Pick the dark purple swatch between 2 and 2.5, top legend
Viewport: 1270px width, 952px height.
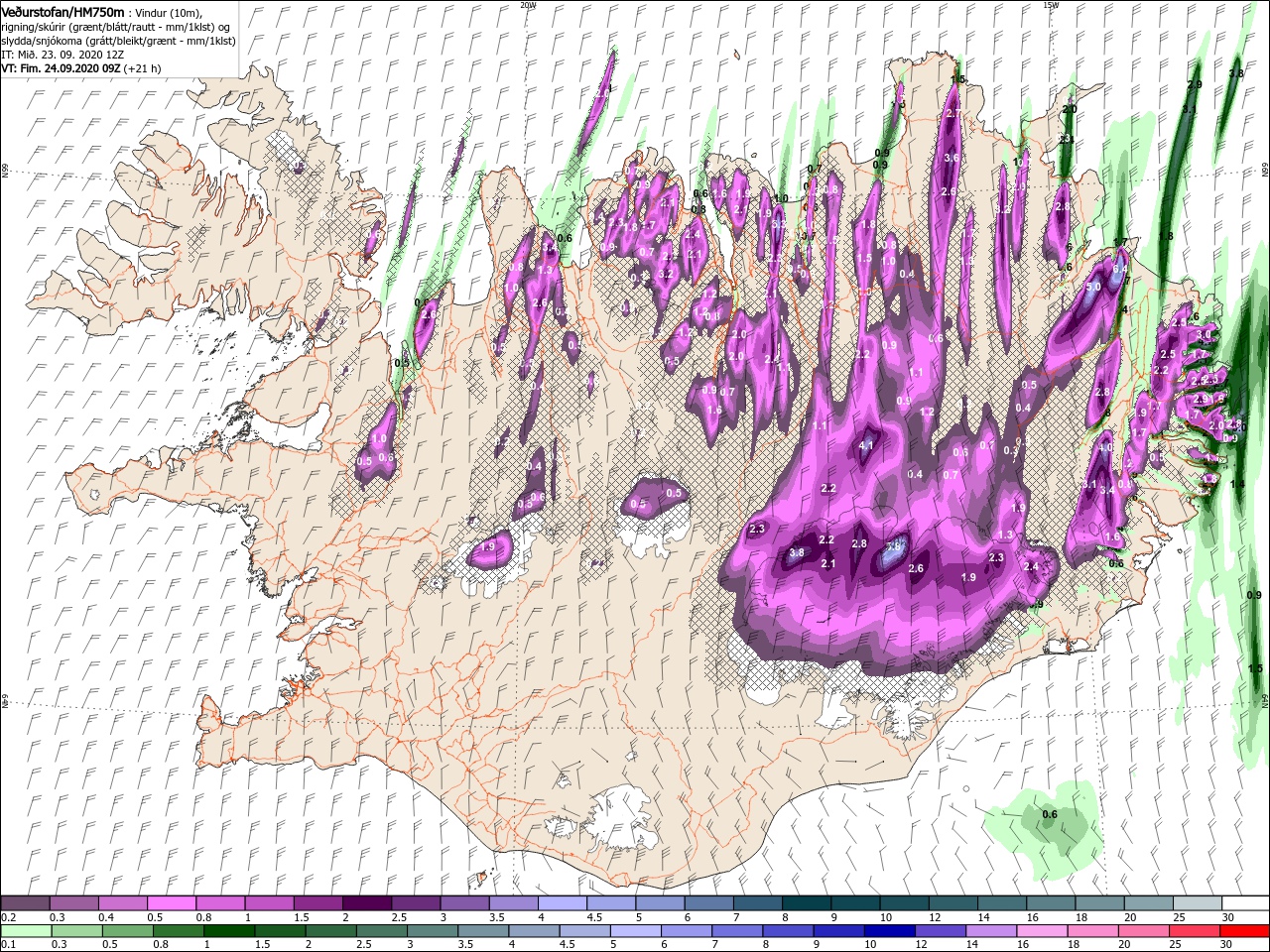(369, 903)
